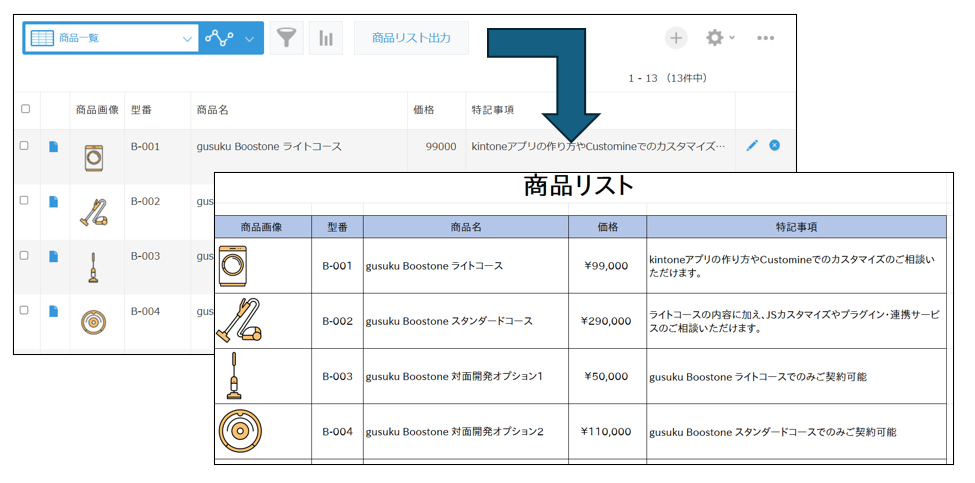
Task: Open record details icon for B-003
Action: tap(53, 256)
